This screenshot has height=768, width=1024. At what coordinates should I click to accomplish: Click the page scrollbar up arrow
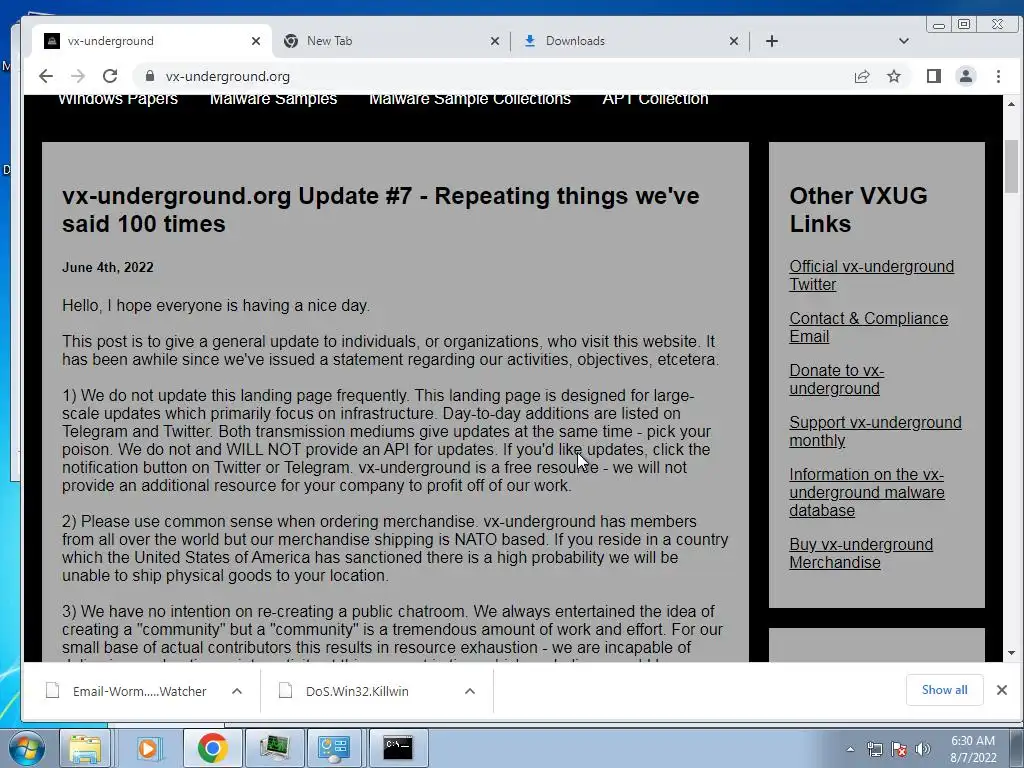1011,104
